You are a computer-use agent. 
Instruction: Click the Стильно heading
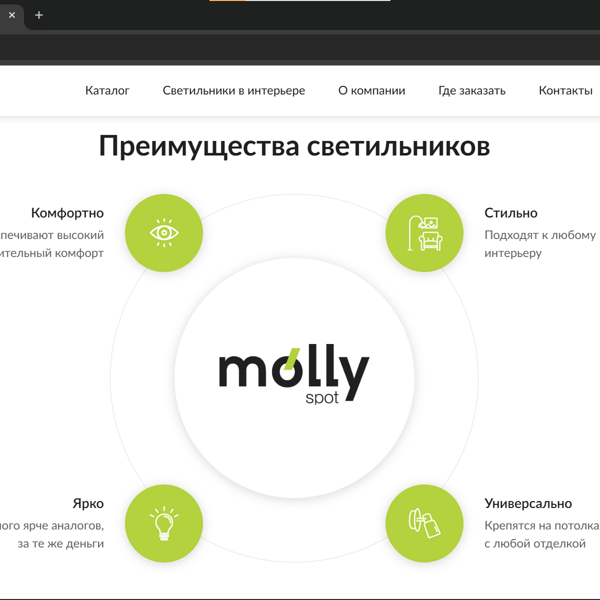(511, 213)
